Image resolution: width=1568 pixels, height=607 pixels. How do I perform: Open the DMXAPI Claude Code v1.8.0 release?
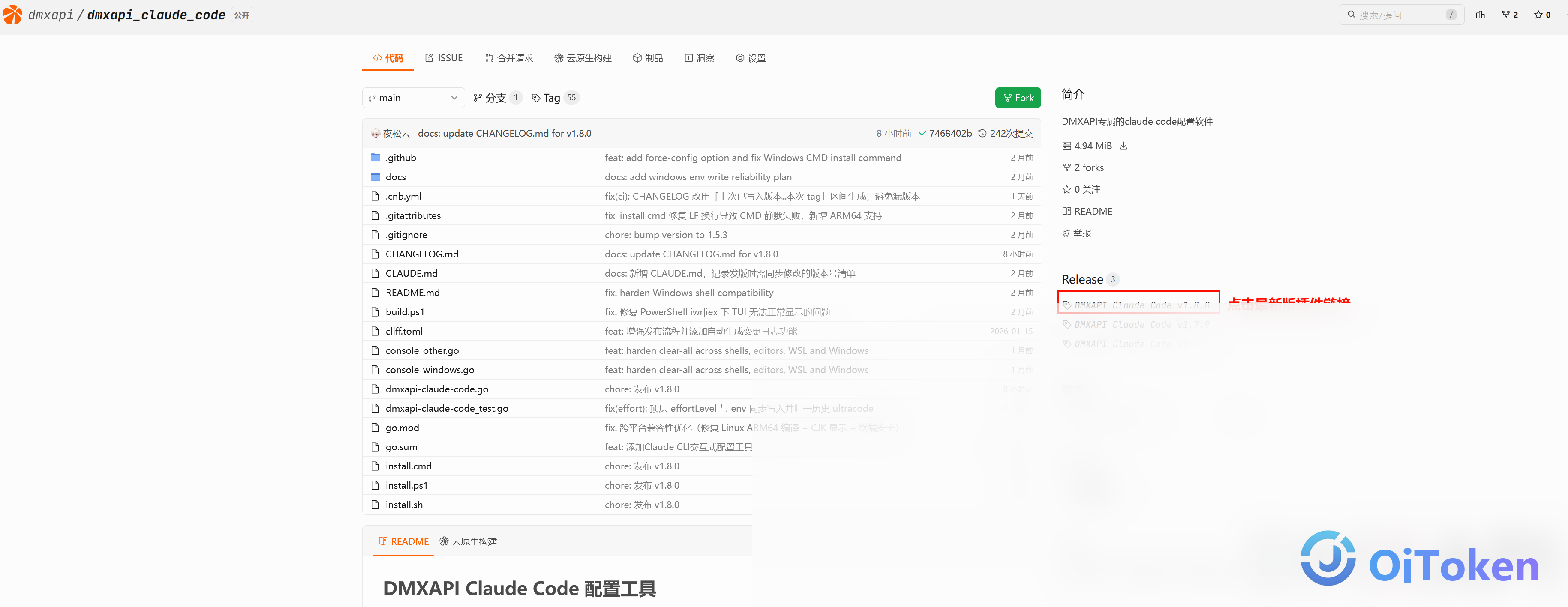pos(1141,305)
